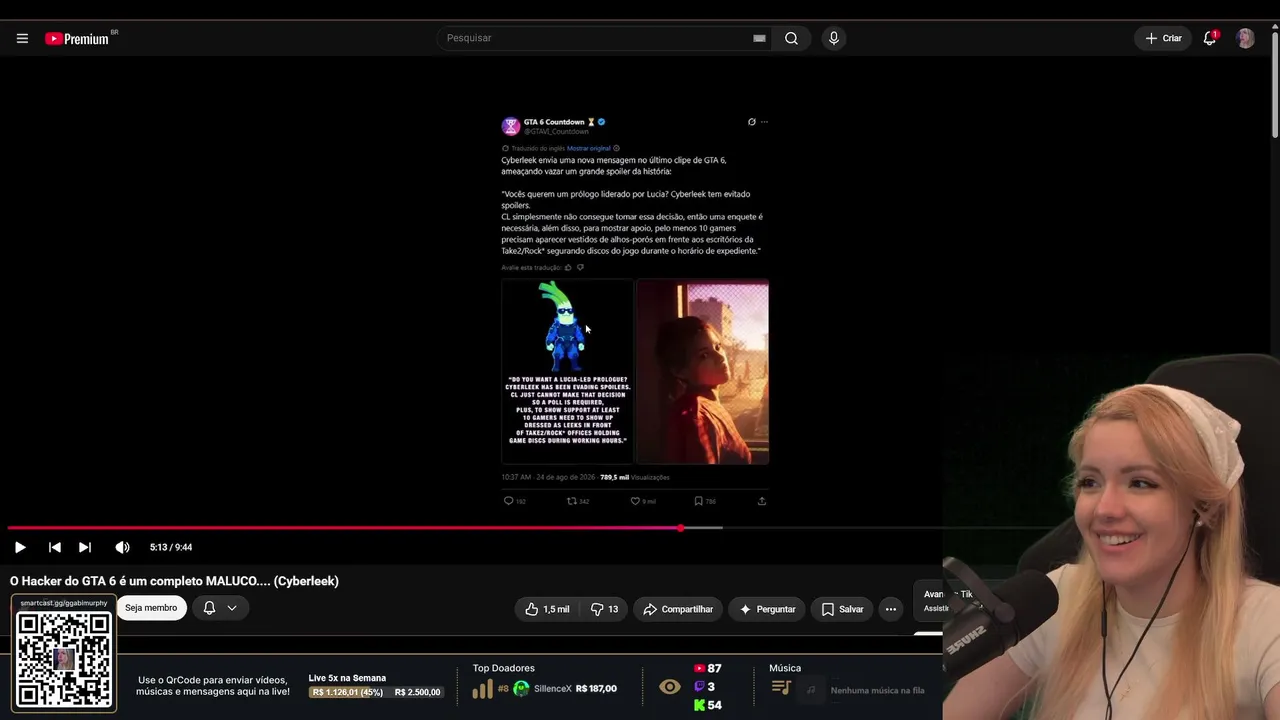Dislike the video showing 13

coord(604,609)
